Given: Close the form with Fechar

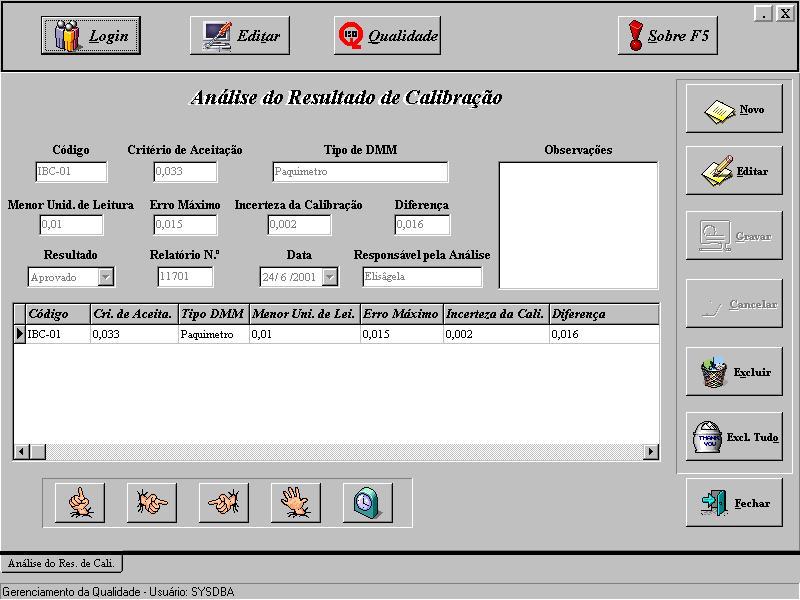Looking at the screenshot, I should pyautogui.click(x=734, y=503).
